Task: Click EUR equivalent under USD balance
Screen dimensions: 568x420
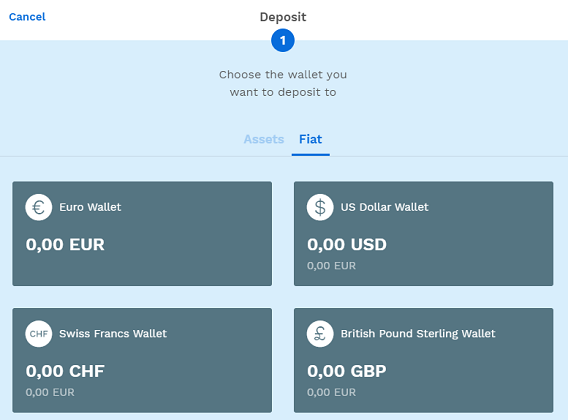Action: (x=331, y=266)
